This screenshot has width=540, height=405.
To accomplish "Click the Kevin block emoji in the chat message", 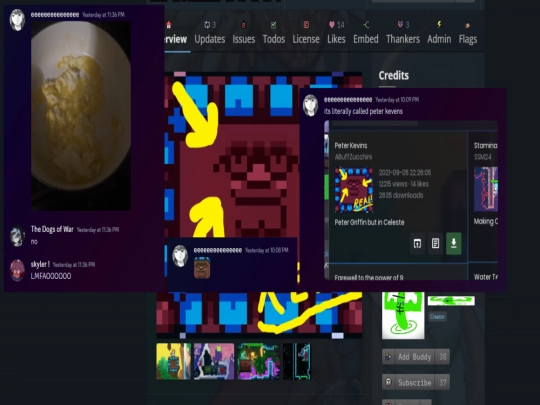I will [x=202, y=268].
